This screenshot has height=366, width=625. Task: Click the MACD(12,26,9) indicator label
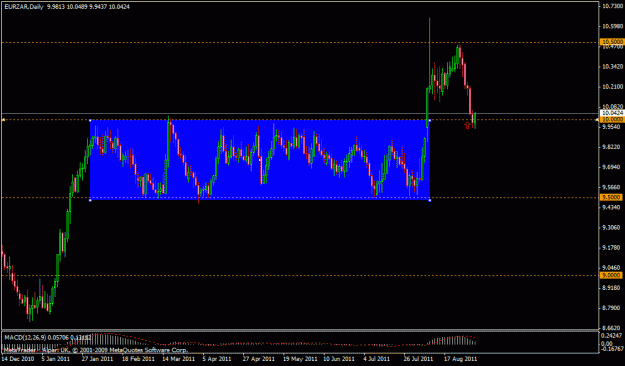point(25,338)
